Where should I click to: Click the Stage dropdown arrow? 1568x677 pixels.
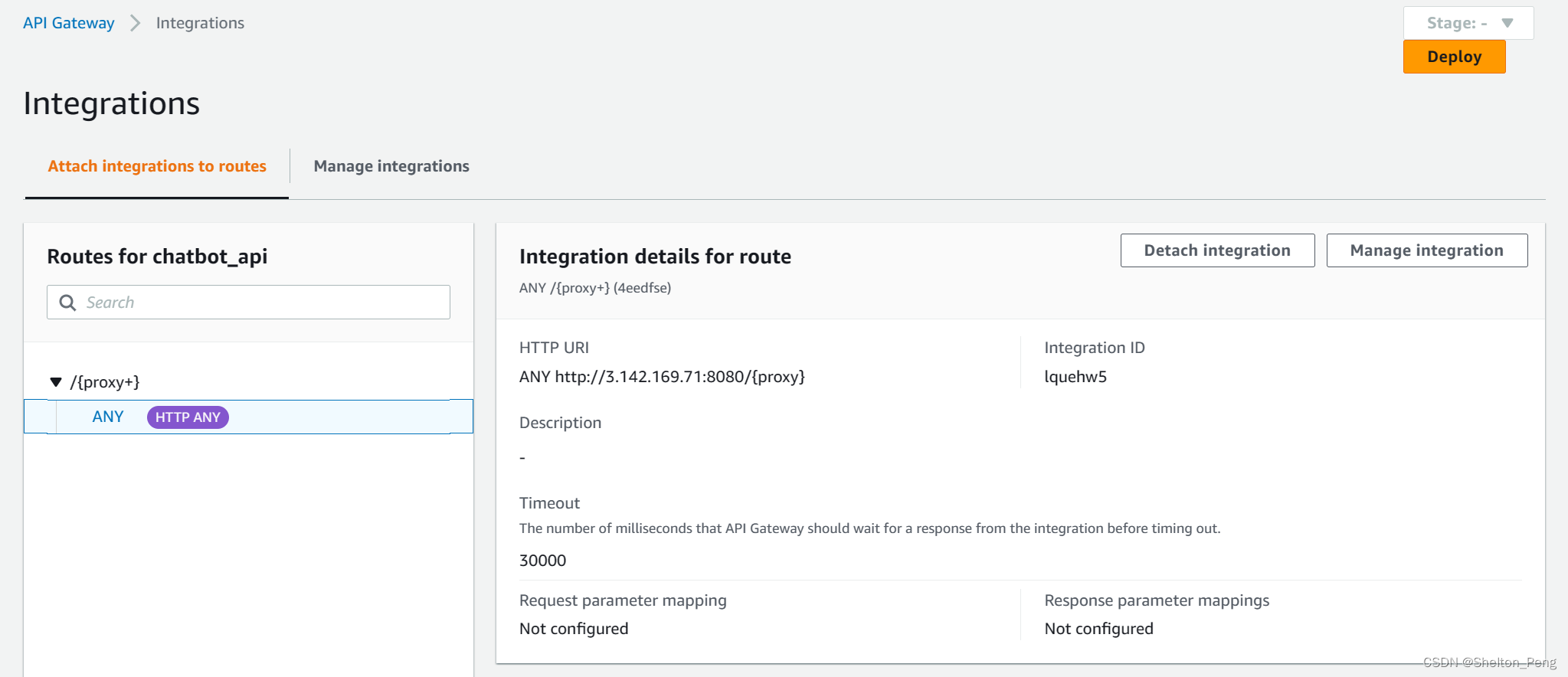1507,23
